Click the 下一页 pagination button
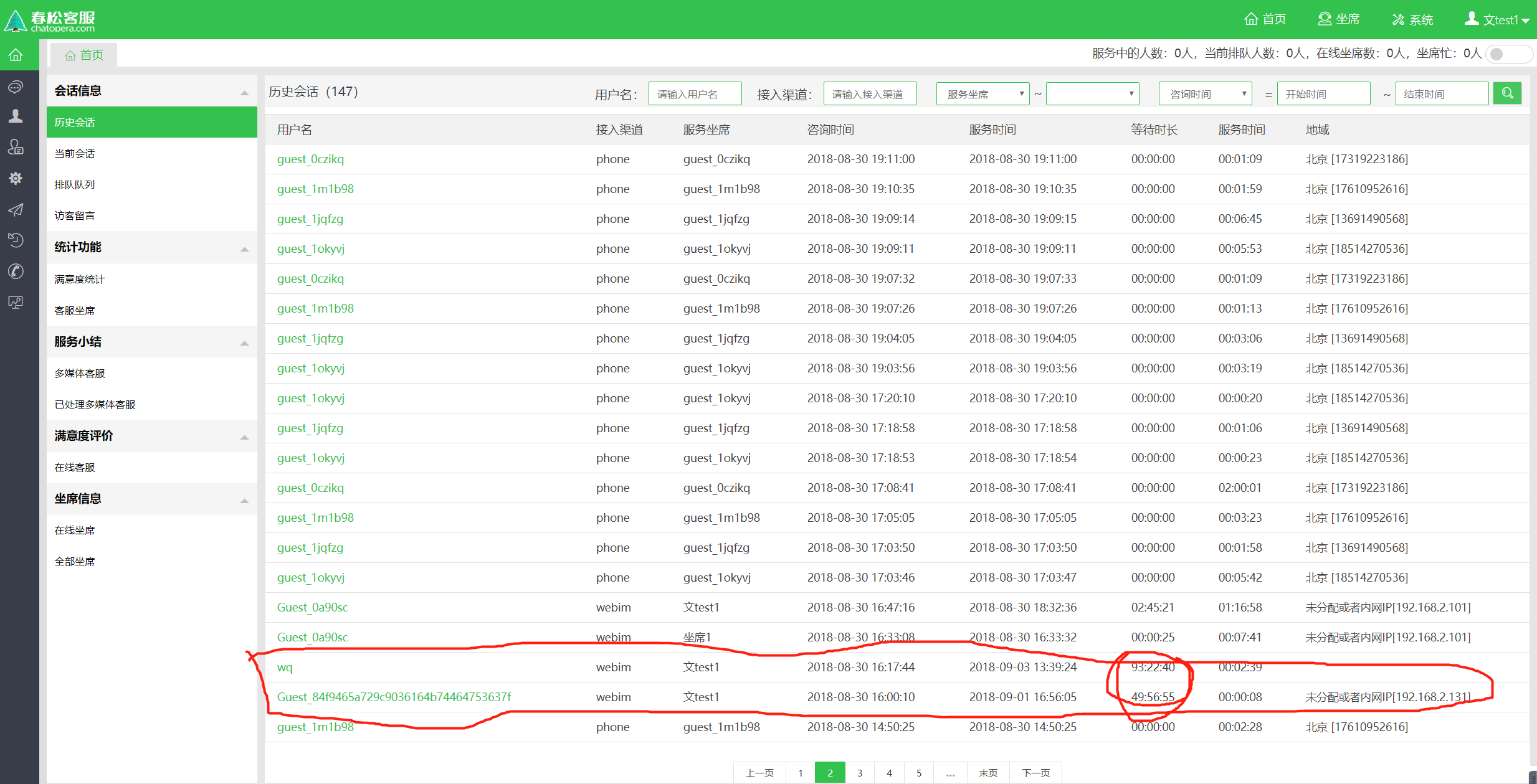The image size is (1537, 784). (1035, 773)
